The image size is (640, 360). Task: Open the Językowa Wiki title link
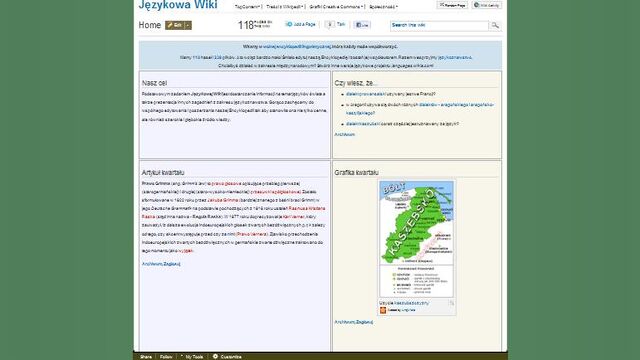[178, 5]
